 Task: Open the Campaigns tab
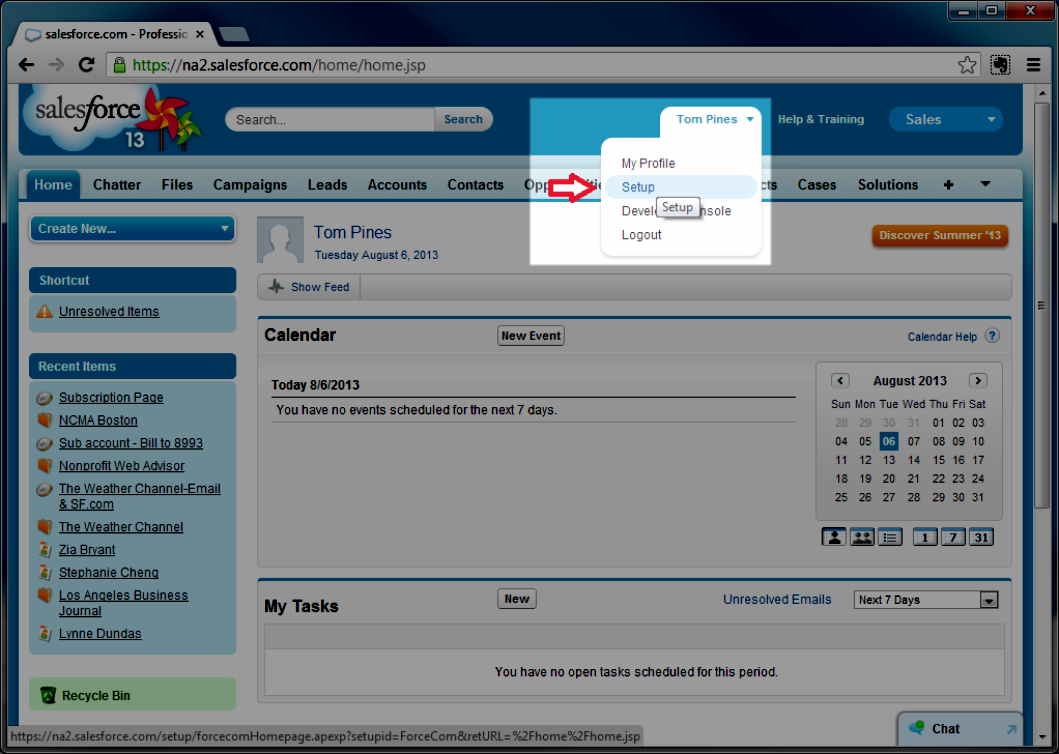pos(250,184)
